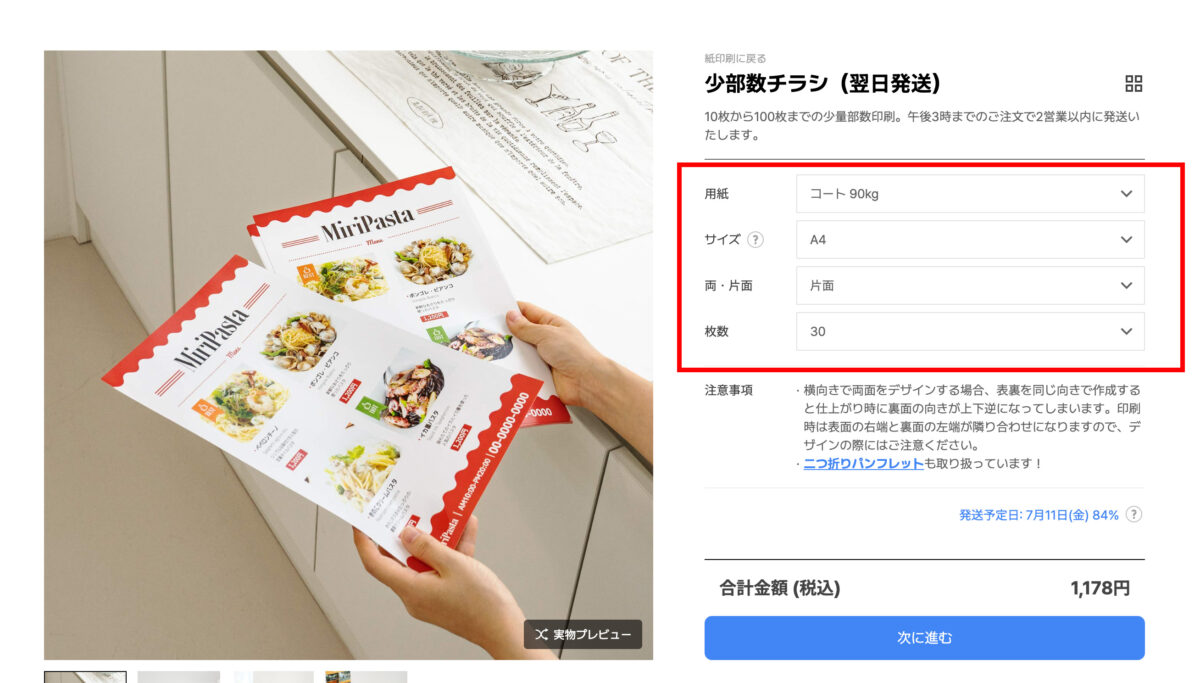Click the chevron arrow in the 用紙 field
This screenshot has width=1200, height=683.
[1126, 194]
